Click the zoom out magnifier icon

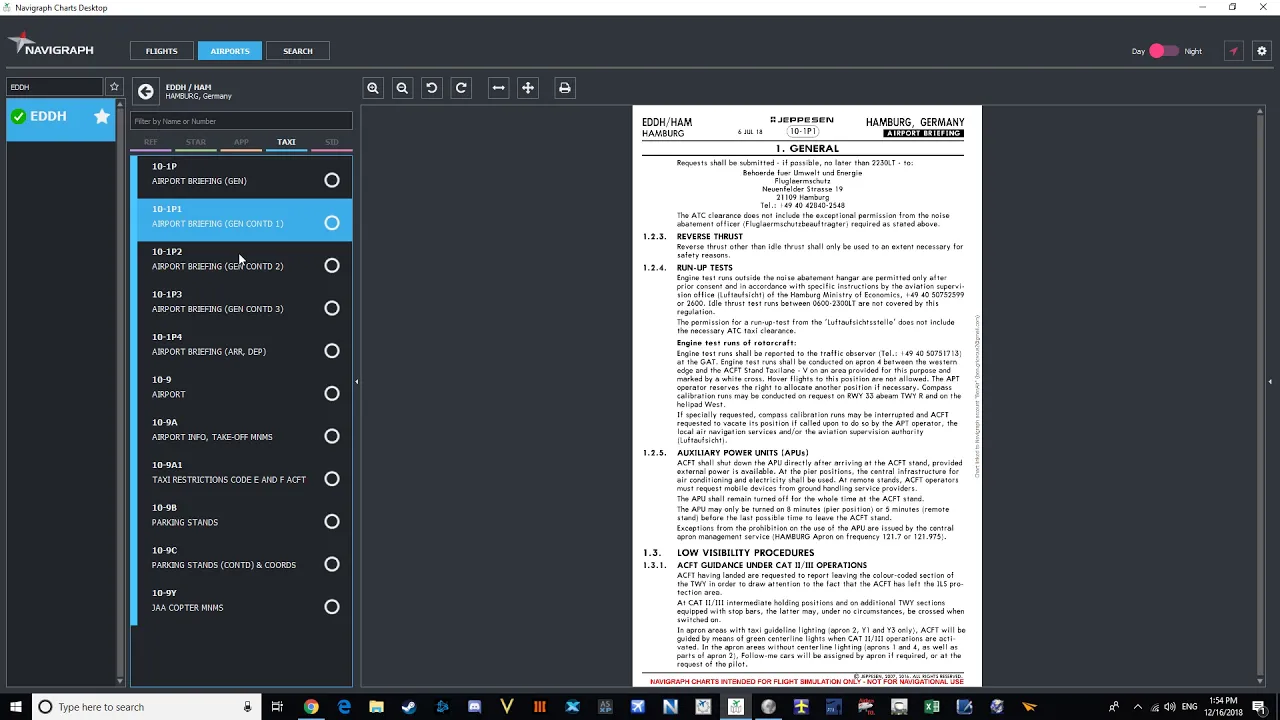(x=402, y=88)
